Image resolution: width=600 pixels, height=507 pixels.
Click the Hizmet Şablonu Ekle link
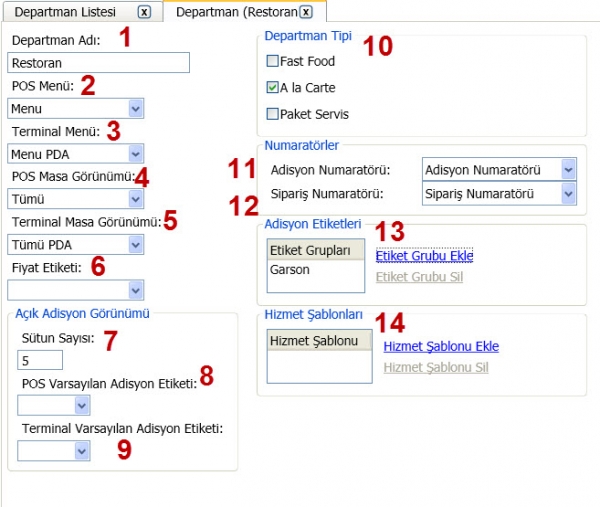tap(441, 346)
